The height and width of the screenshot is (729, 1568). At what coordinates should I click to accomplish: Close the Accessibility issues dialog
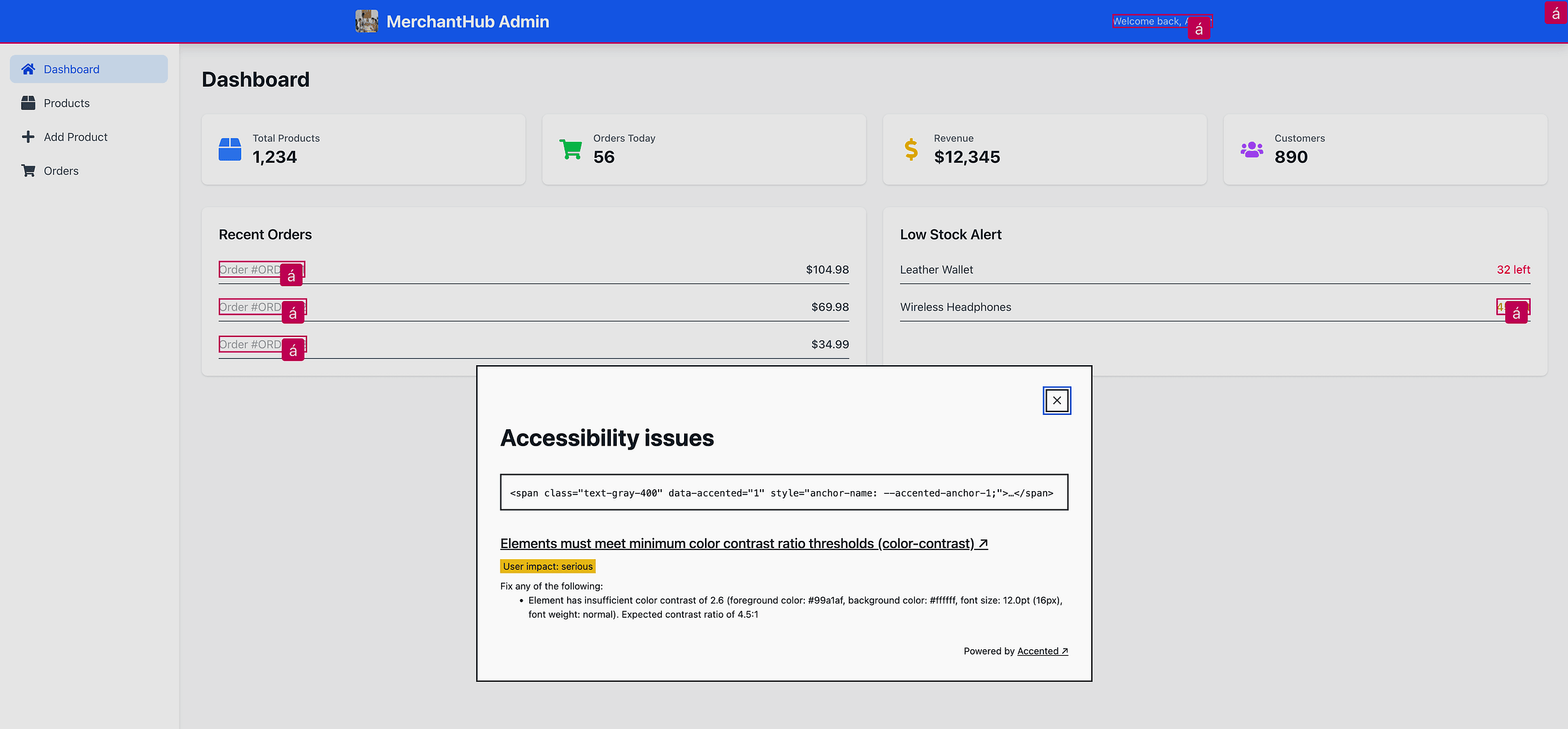(x=1056, y=400)
